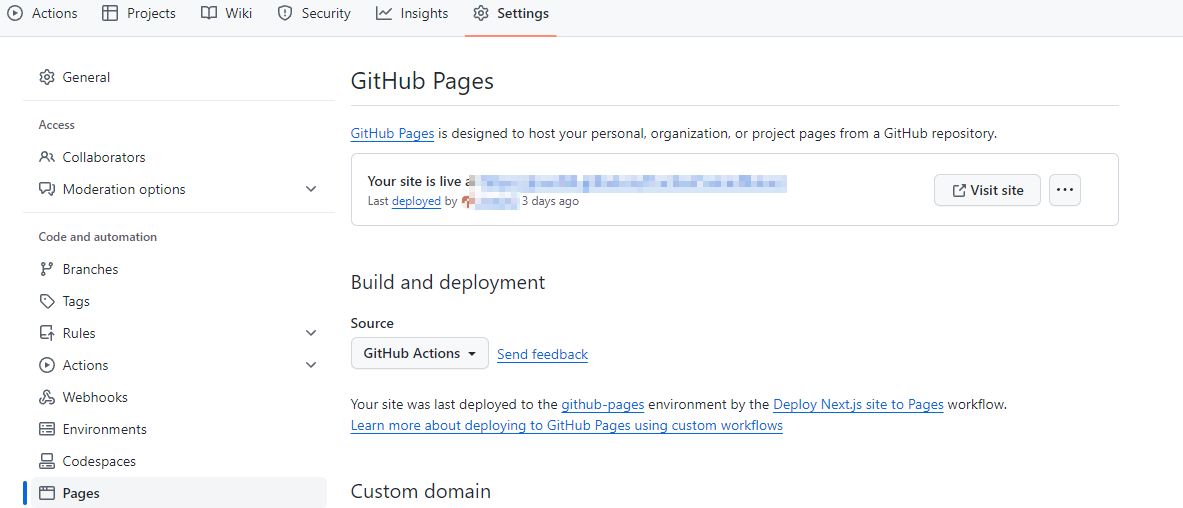The width and height of the screenshot is (1183, 508).
Task: Open Learn more about custom workflows link
Action: tap(567, 426)
